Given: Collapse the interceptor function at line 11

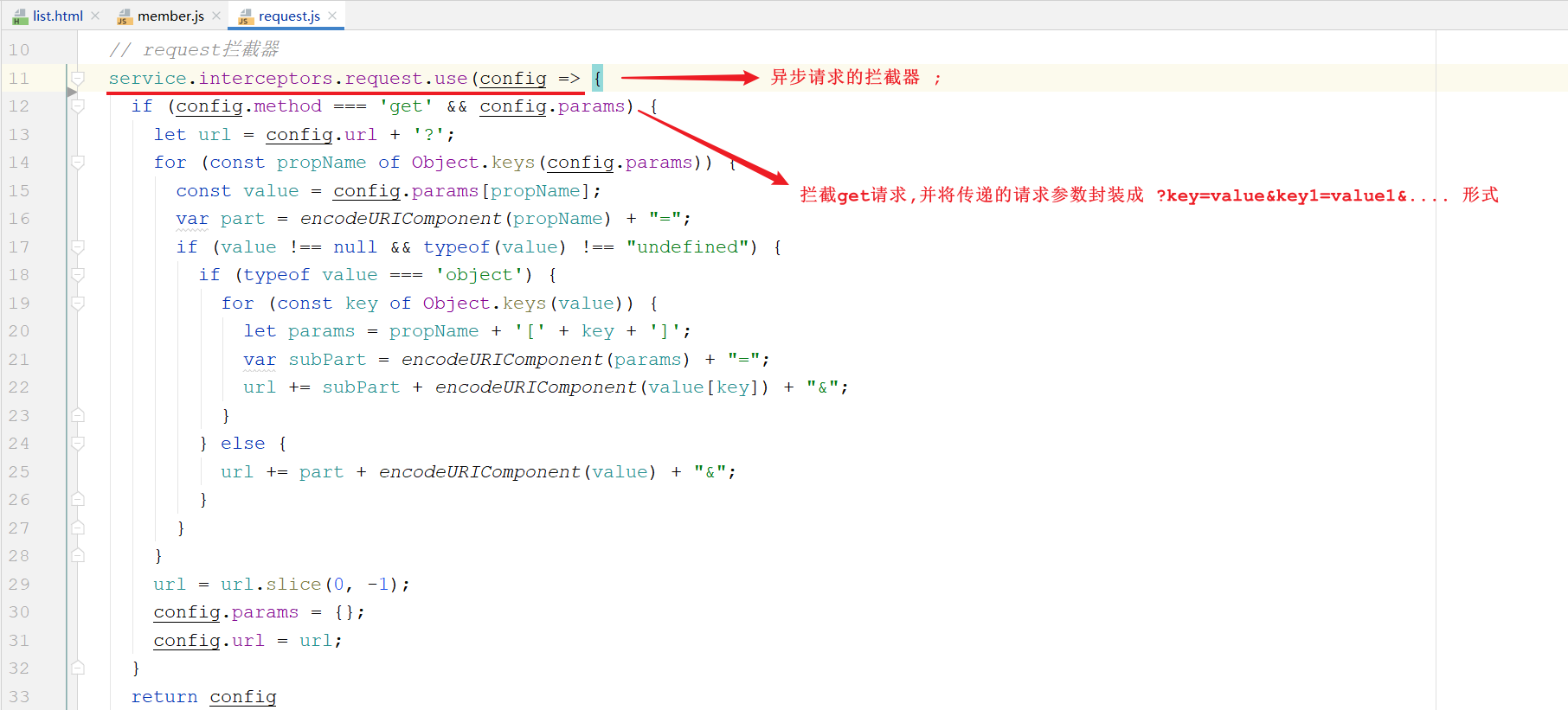Looking at the screenshot, I should pyautogui.click(x=78, y=78).
